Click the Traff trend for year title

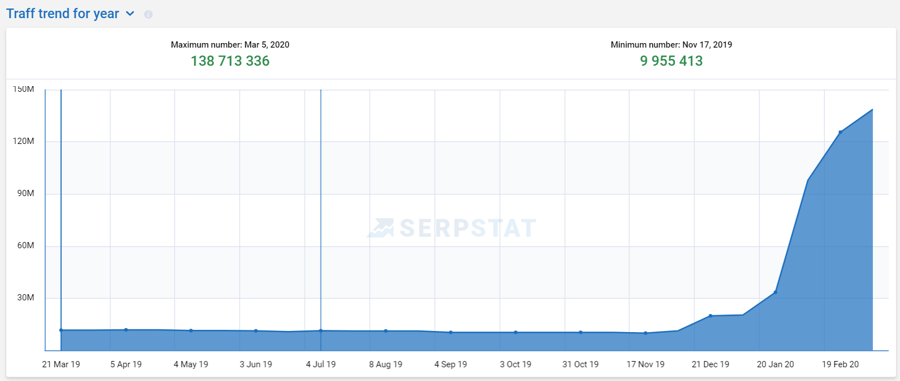click(63, 14)
